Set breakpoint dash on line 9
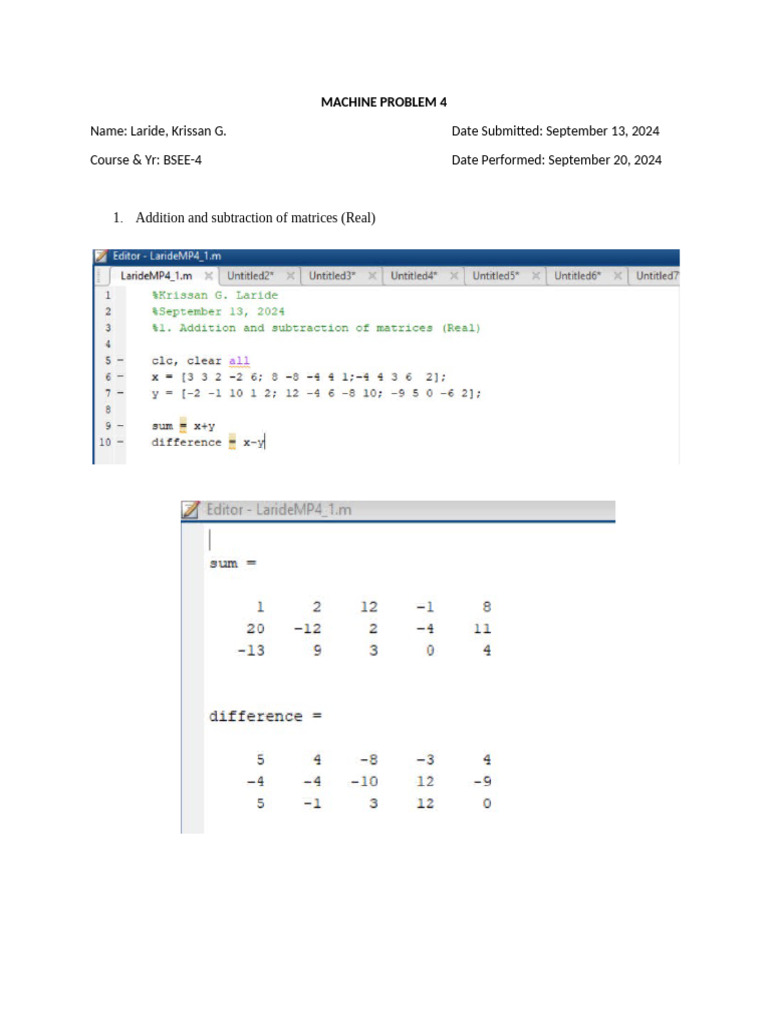Image resolution: width=768 pixels, height=1024 pixels. tap(120, 426)
